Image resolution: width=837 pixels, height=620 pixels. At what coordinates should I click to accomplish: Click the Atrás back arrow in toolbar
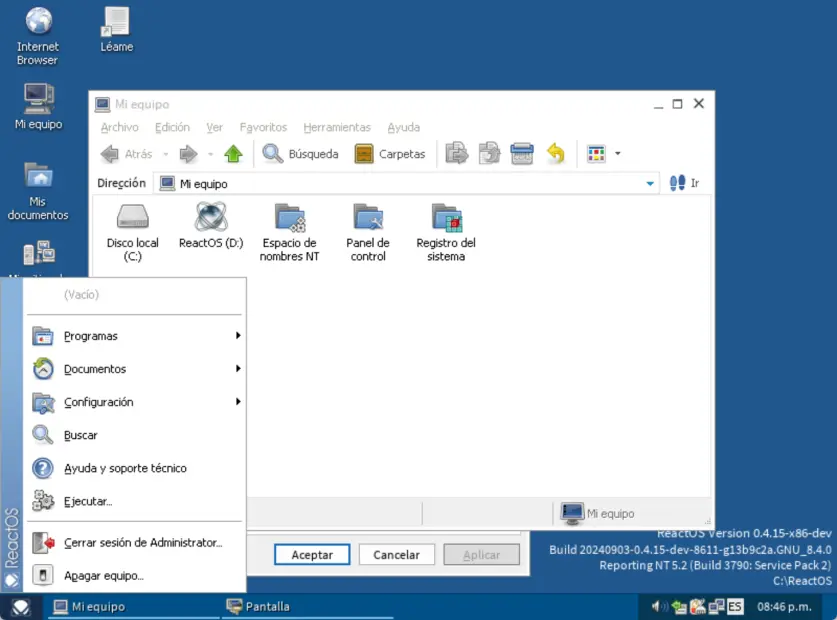127,154
